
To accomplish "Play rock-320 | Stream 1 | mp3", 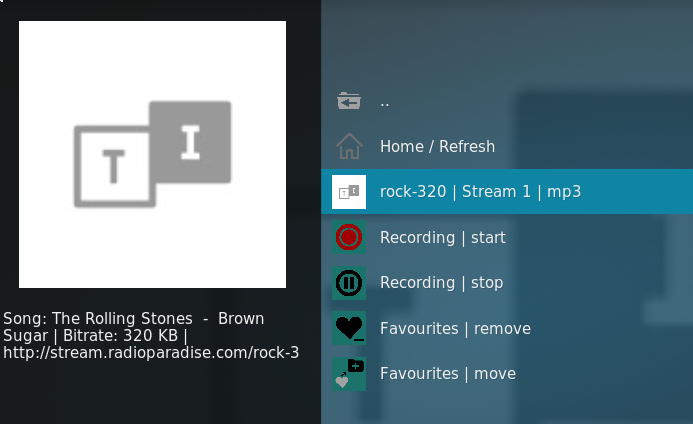I will point(507,191).
